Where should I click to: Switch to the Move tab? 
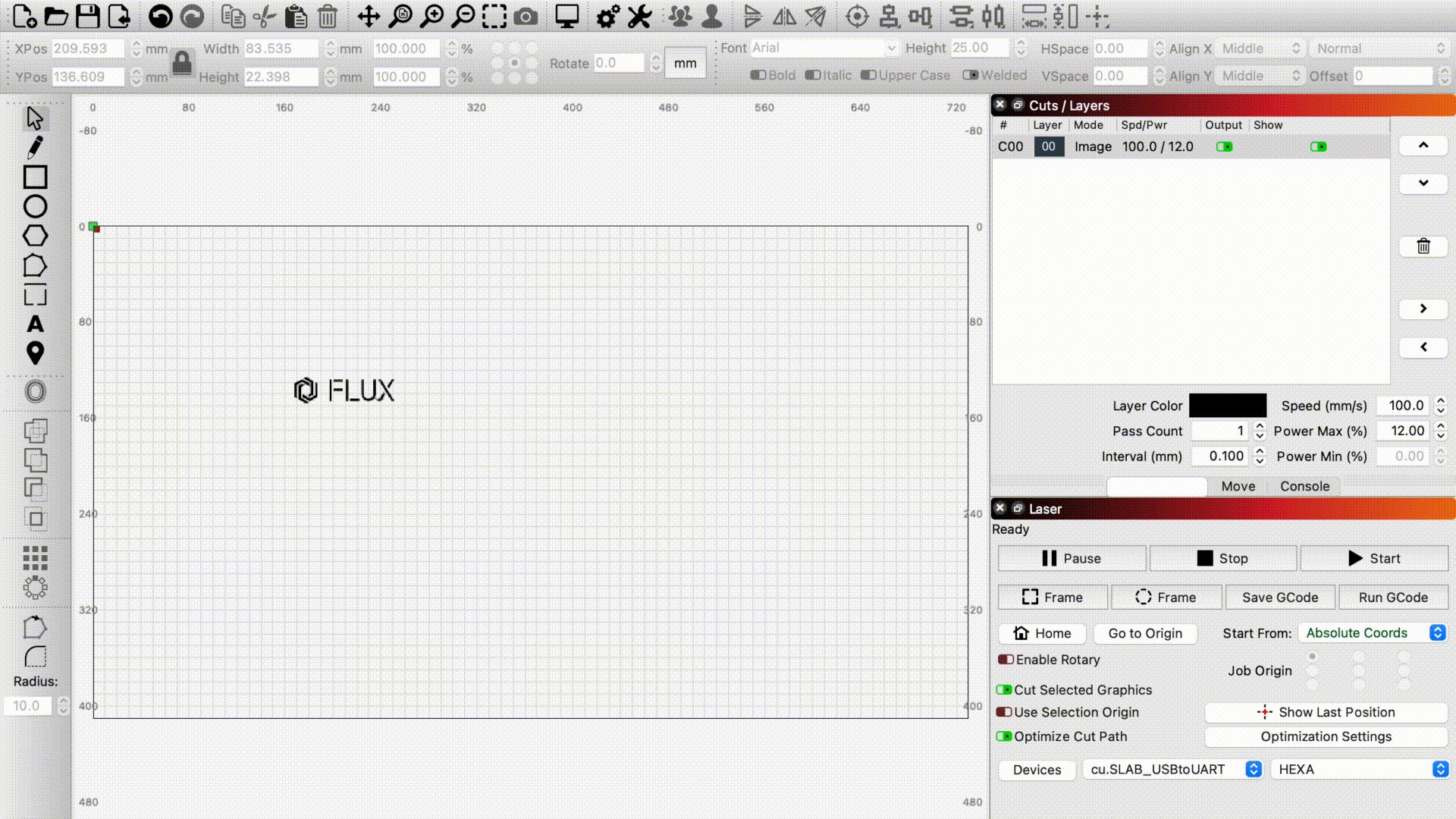point(1238,486)
